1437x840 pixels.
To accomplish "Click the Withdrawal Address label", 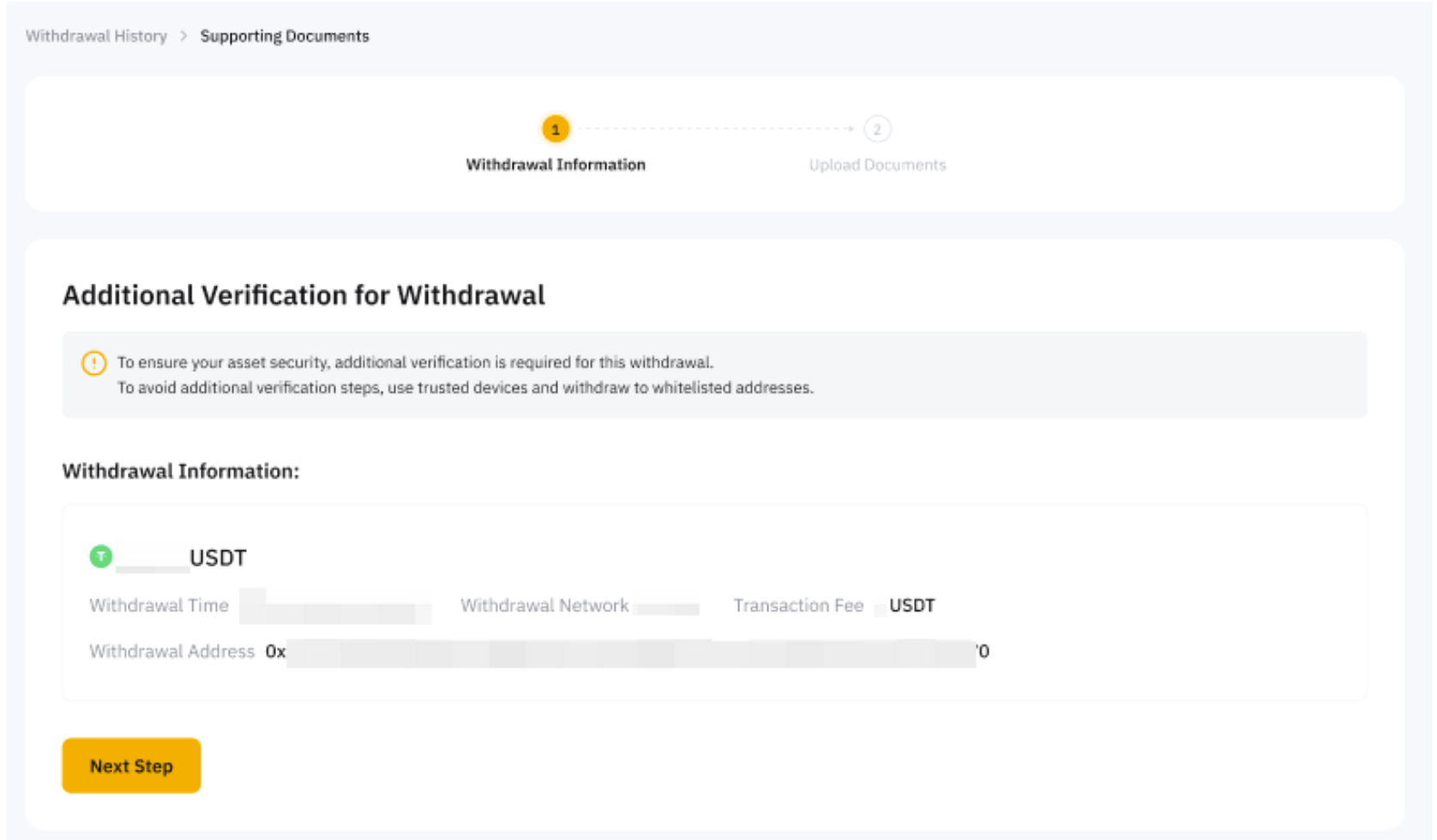I will click(x=171, y=651).
